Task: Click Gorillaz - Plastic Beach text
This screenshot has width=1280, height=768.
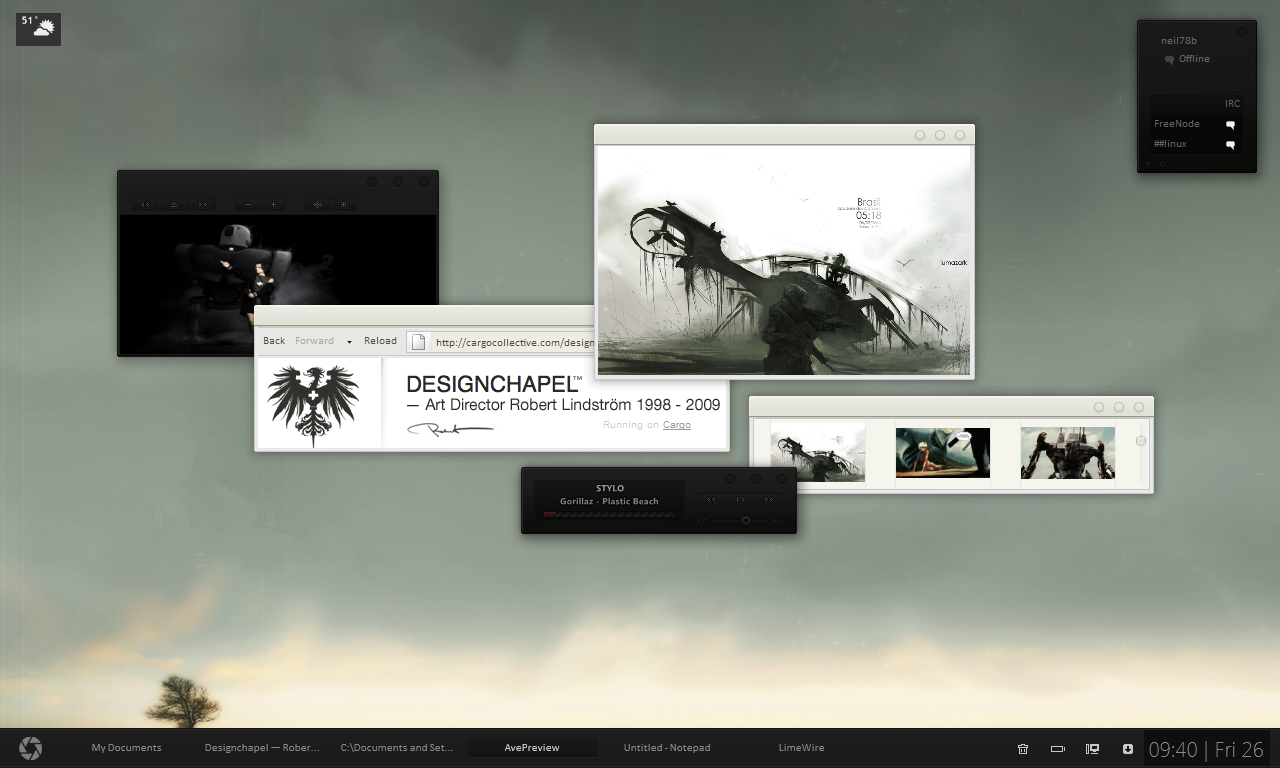Action: 609,501
